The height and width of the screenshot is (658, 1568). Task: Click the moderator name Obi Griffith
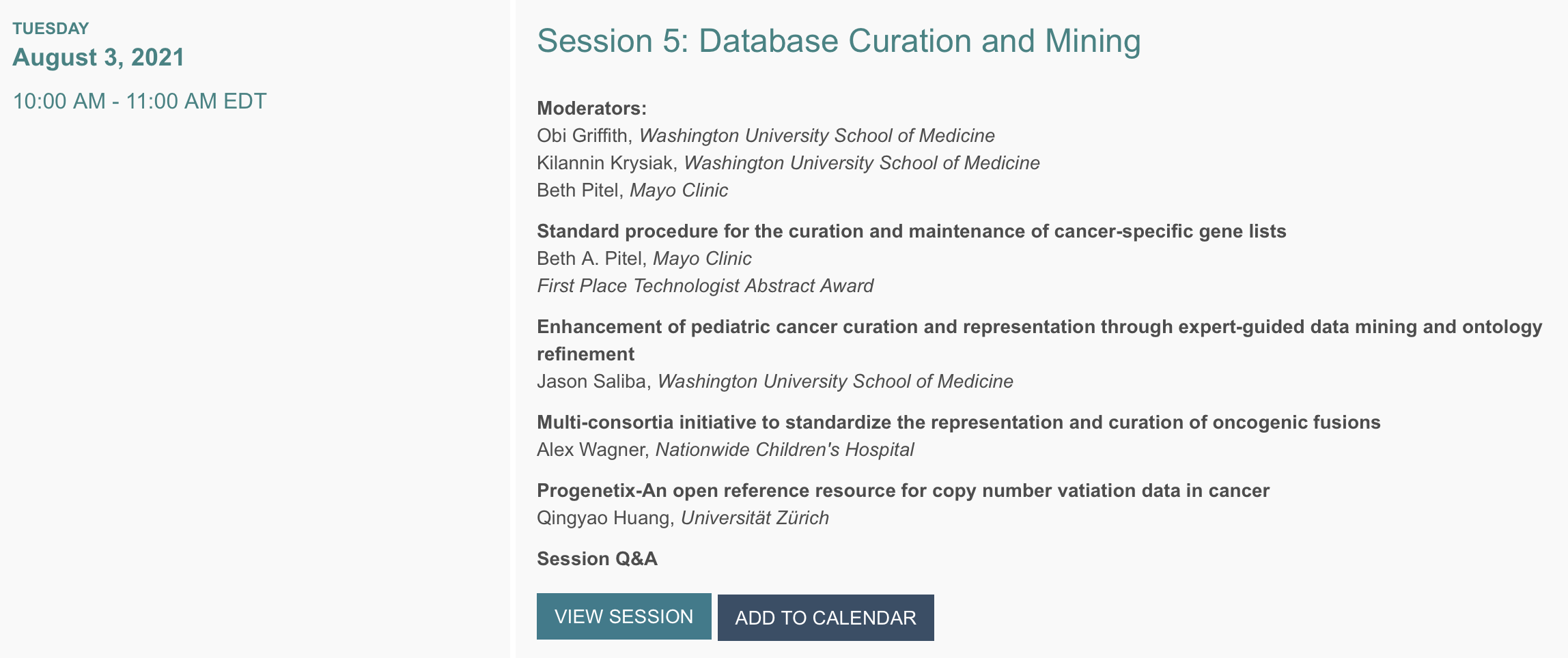tap(582, 136)
